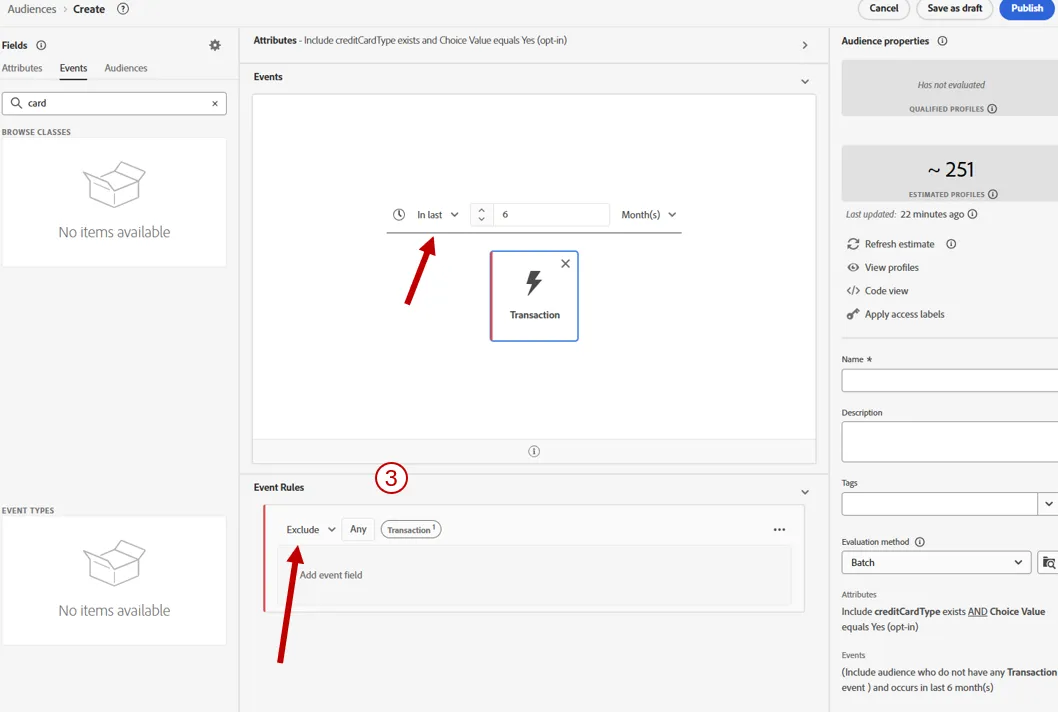This screenshot has width=1058, height=712.
Task: Open the Tags dropdown arrow
Action: [1048, 503]
